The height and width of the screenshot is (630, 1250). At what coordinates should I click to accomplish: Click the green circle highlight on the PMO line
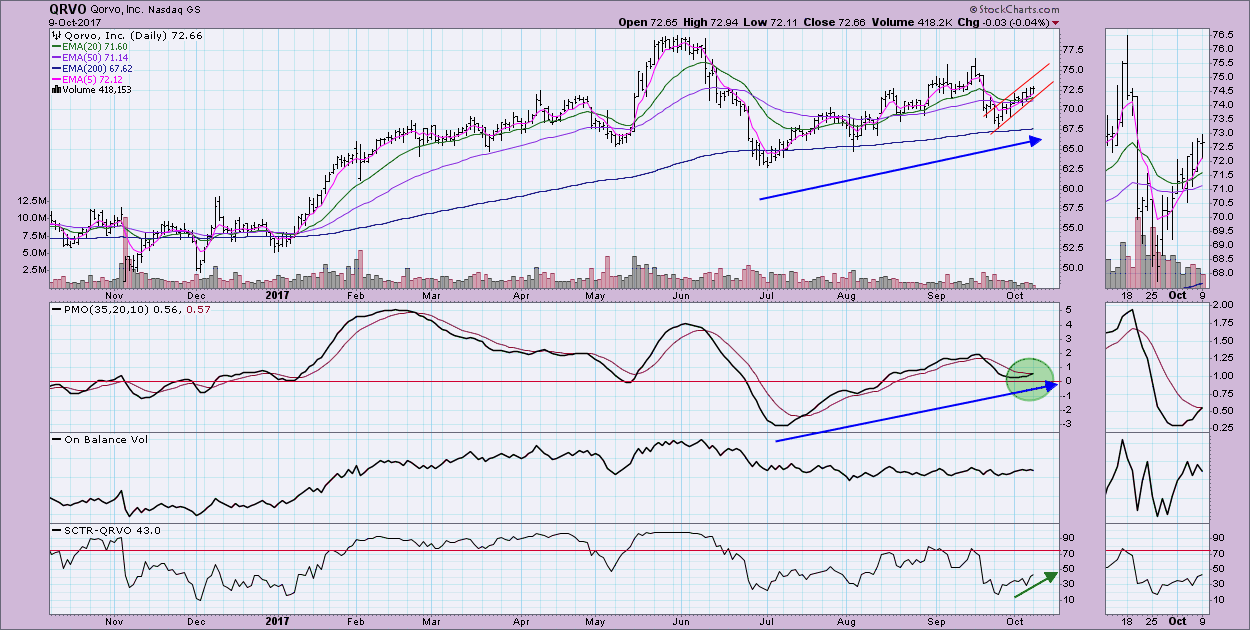(1030, 381)
